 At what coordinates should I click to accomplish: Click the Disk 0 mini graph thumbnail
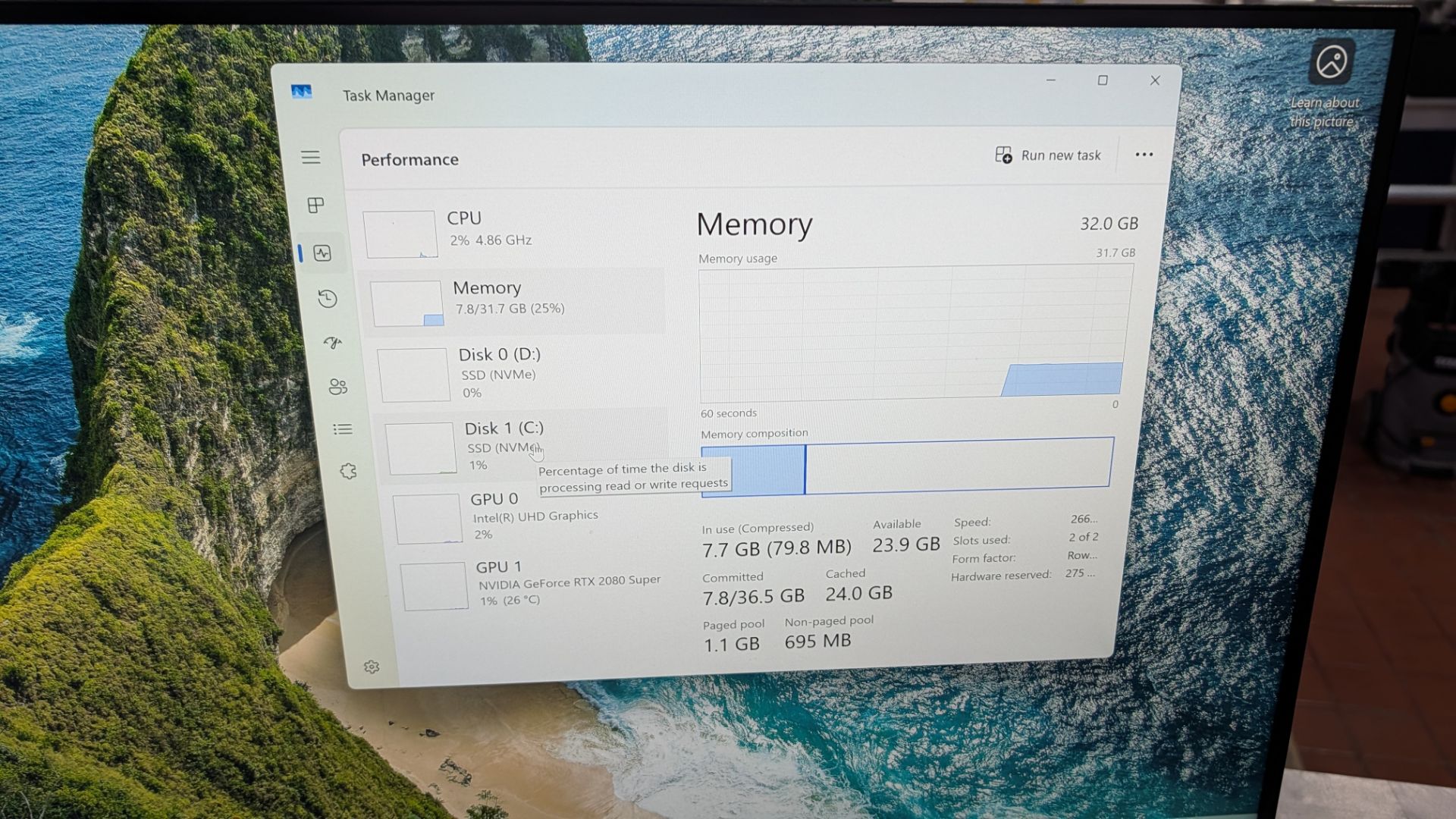(414, 375)
